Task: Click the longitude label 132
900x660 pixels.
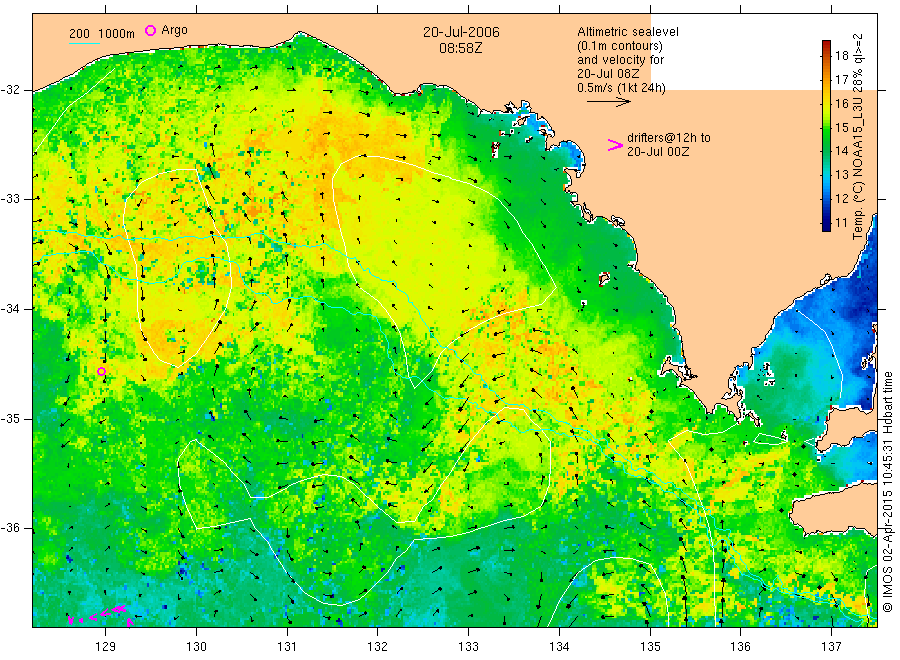Action: (378, 646)
